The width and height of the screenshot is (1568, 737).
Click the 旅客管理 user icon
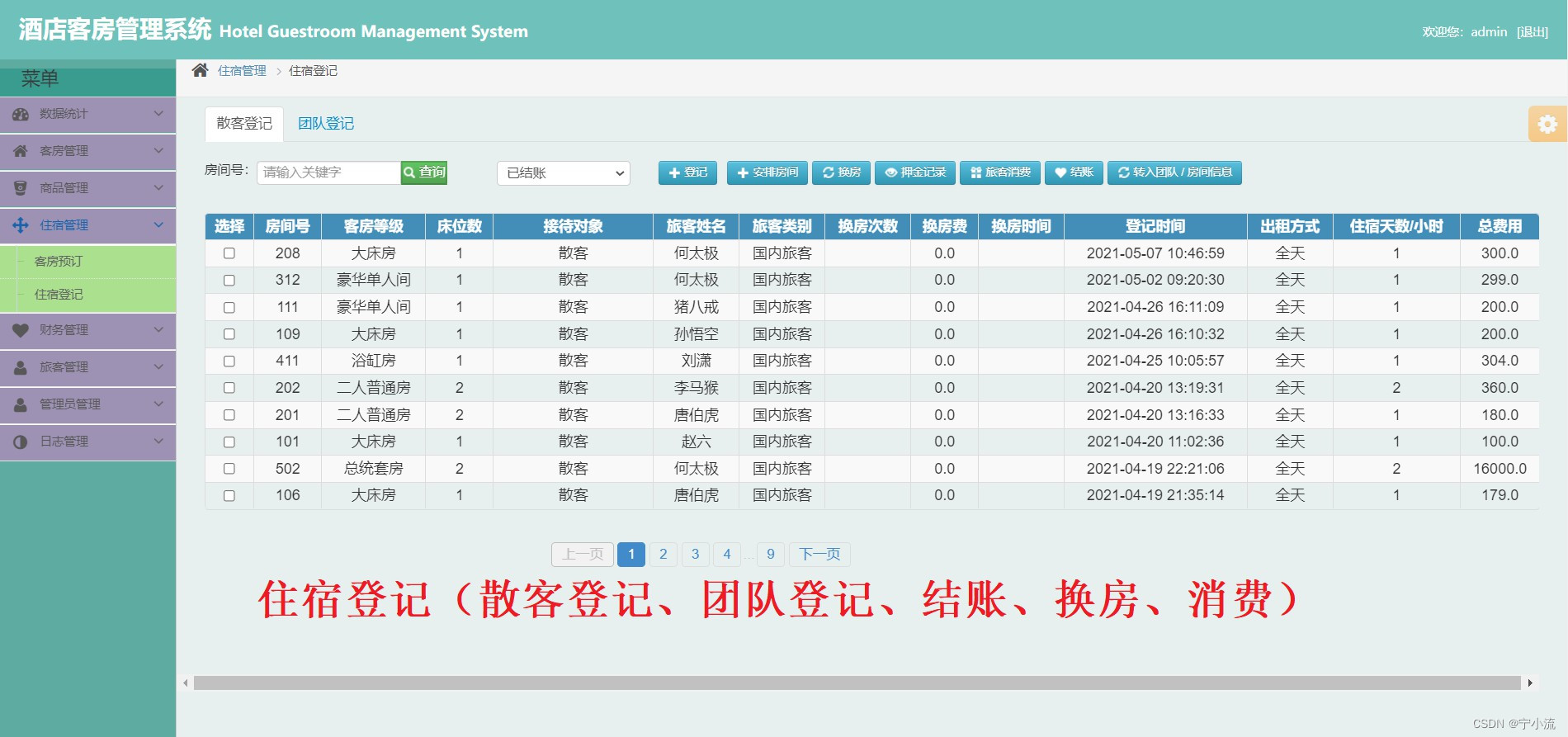[x=21, y=367]
